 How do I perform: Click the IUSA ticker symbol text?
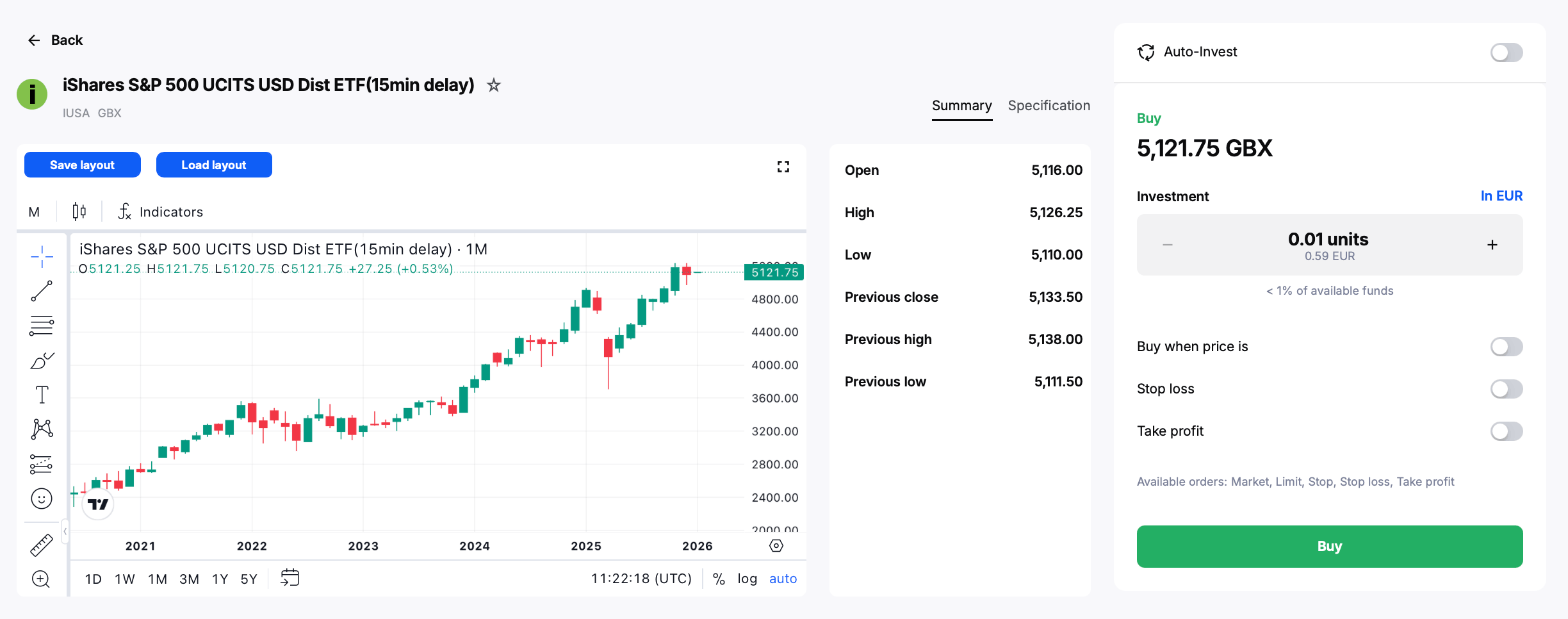[76, 113]
